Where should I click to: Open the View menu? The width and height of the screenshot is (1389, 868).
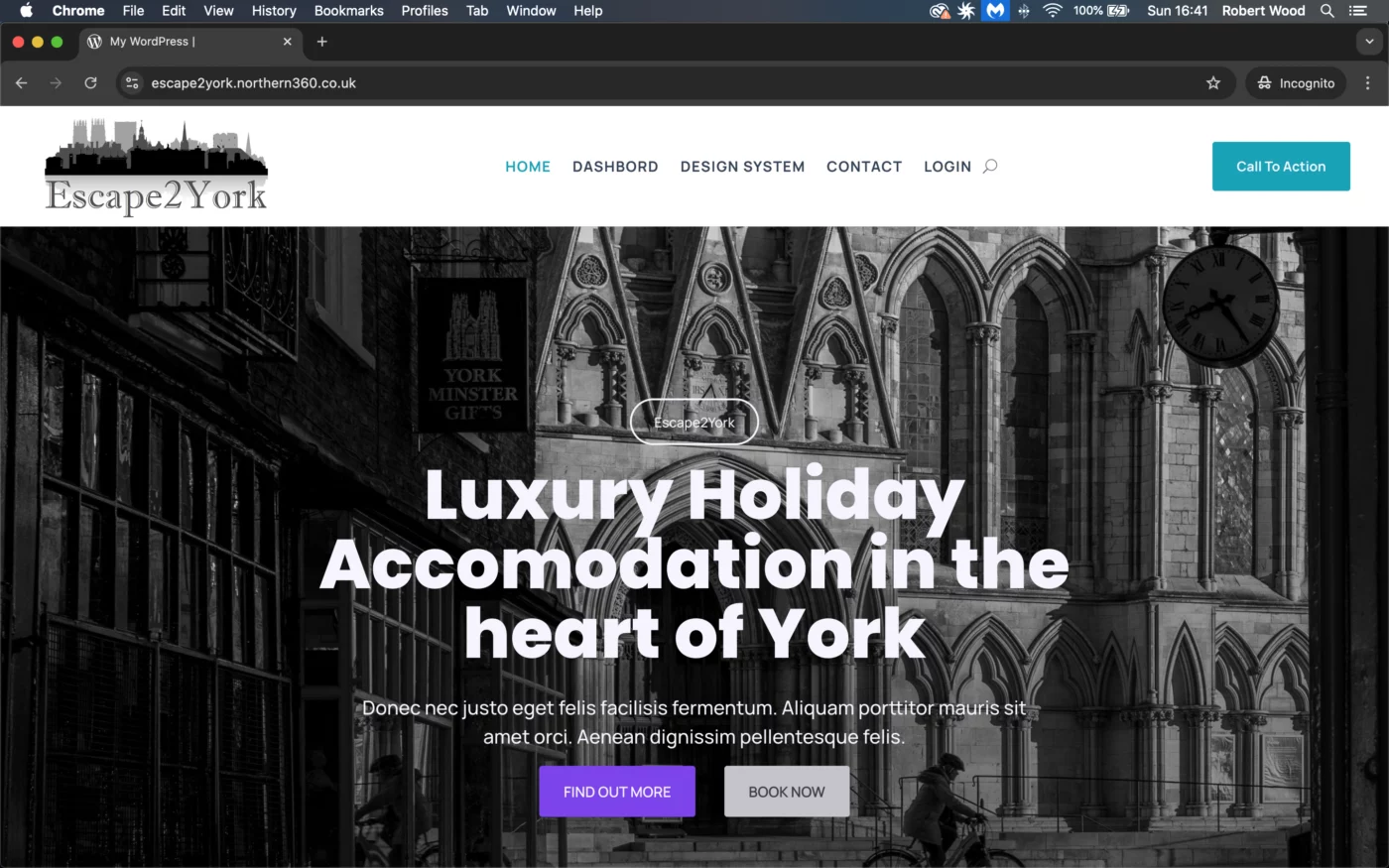[218, 11]
